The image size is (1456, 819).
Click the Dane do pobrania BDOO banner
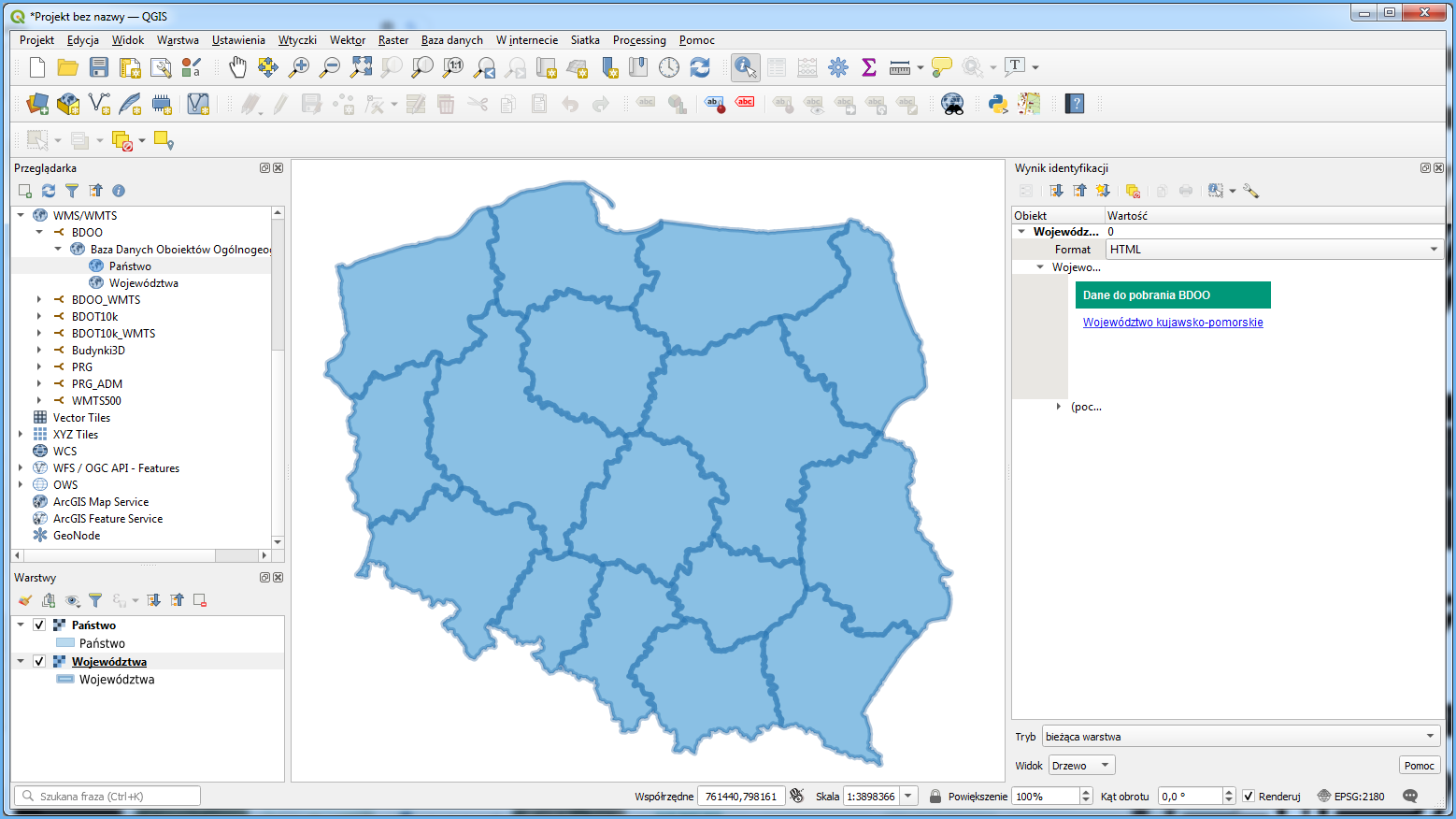click(x=1173, y=295)
